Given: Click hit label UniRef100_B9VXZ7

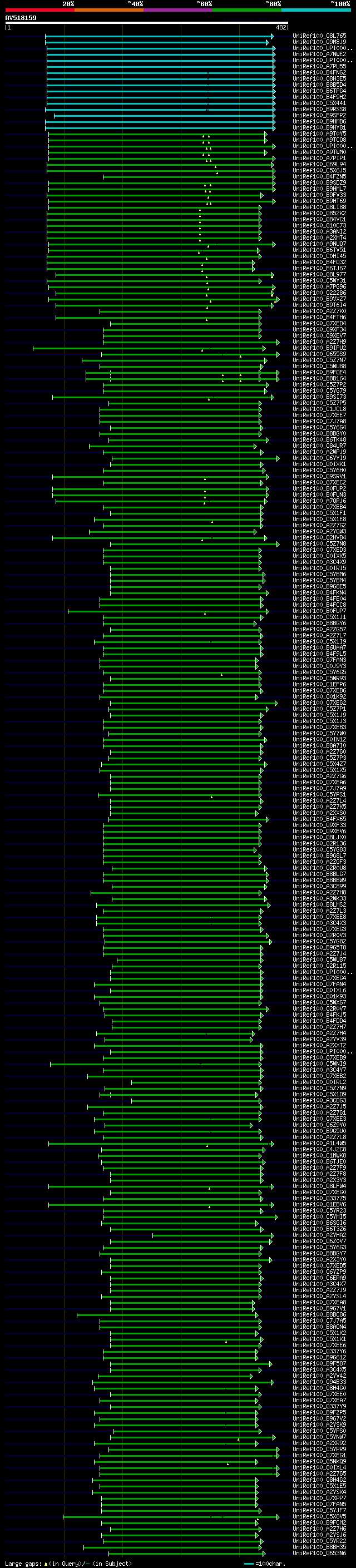Looking at the screenshot, I should point(319,299).
